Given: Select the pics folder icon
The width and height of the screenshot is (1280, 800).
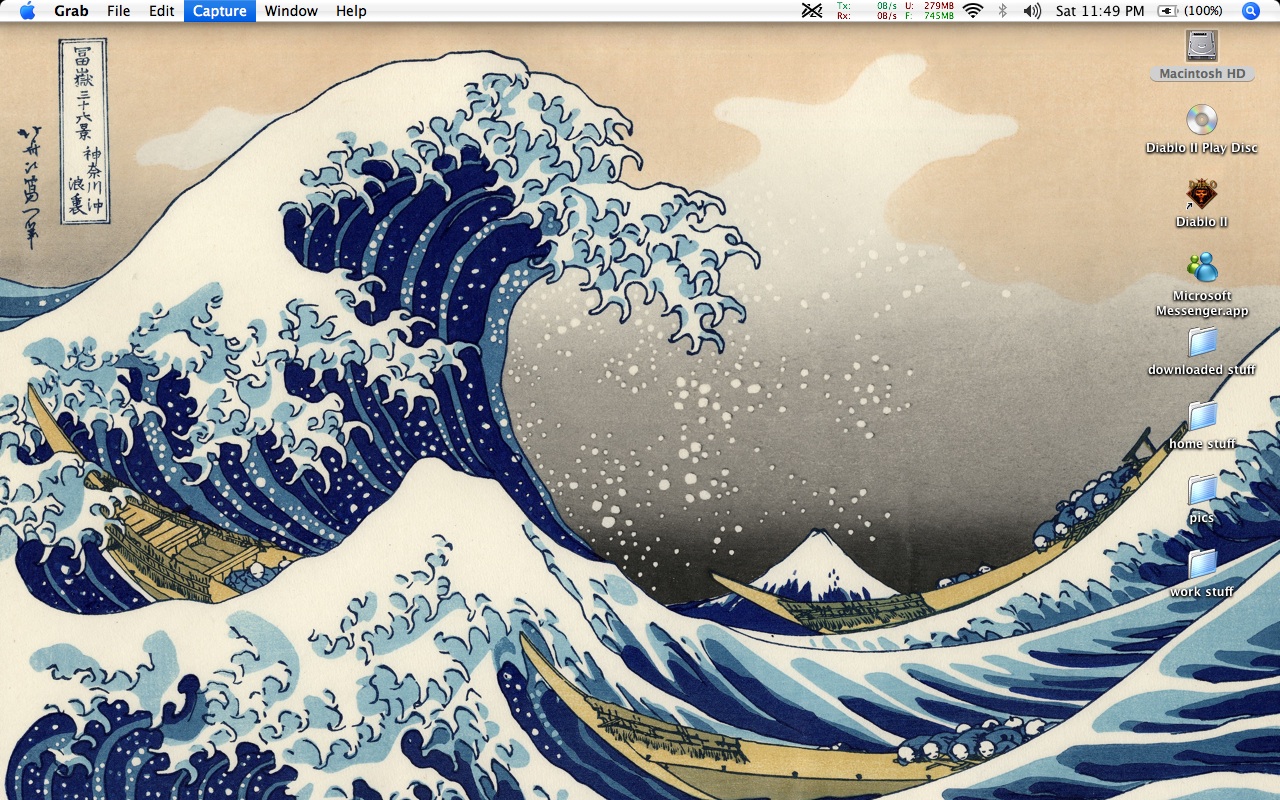Looking at the screenshot, I should click(x=1202, y=490).
